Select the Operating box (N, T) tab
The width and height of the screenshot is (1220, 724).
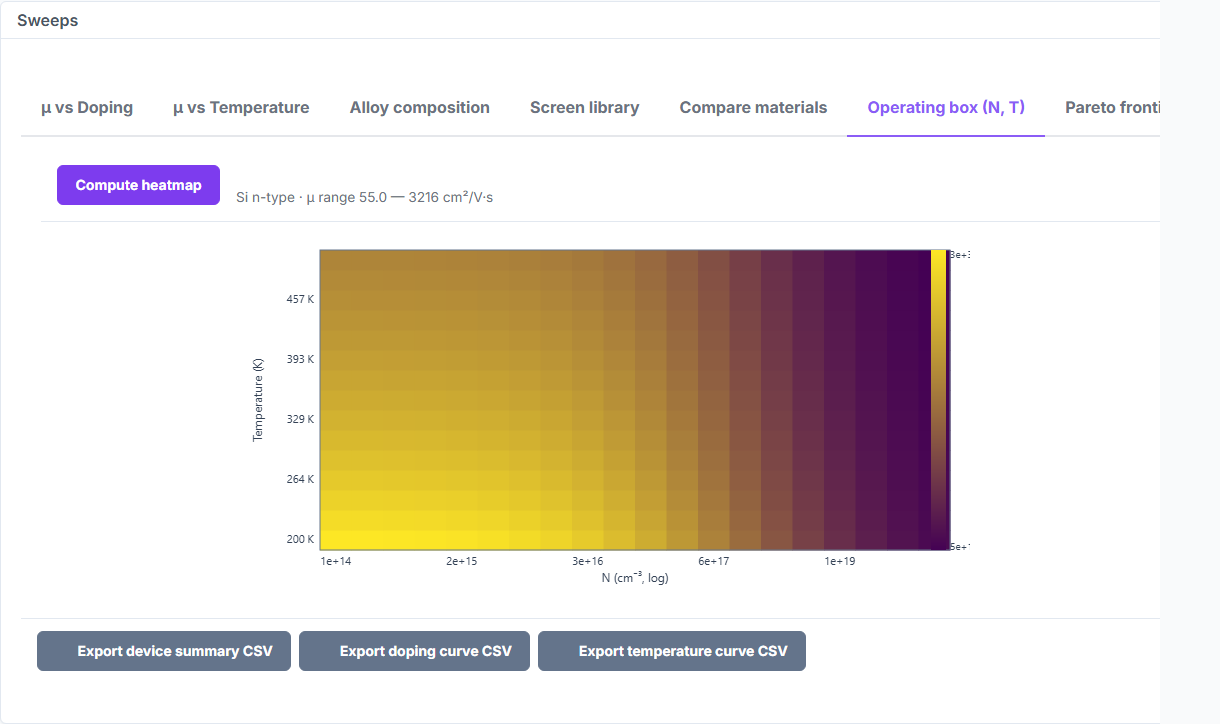click(946, 107)
